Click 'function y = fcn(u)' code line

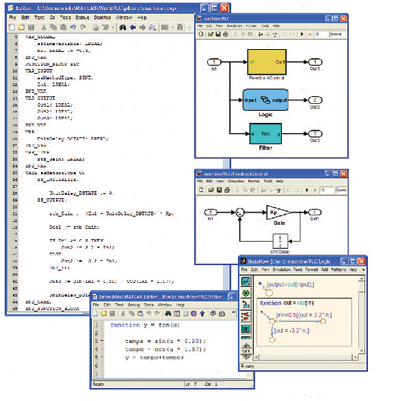click(x=145, y=325)
